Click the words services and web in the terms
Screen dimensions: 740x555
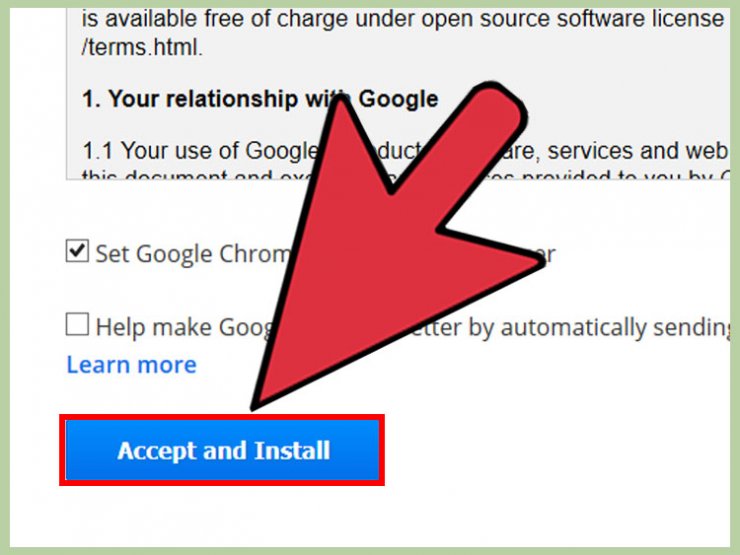tap(636, 151)
